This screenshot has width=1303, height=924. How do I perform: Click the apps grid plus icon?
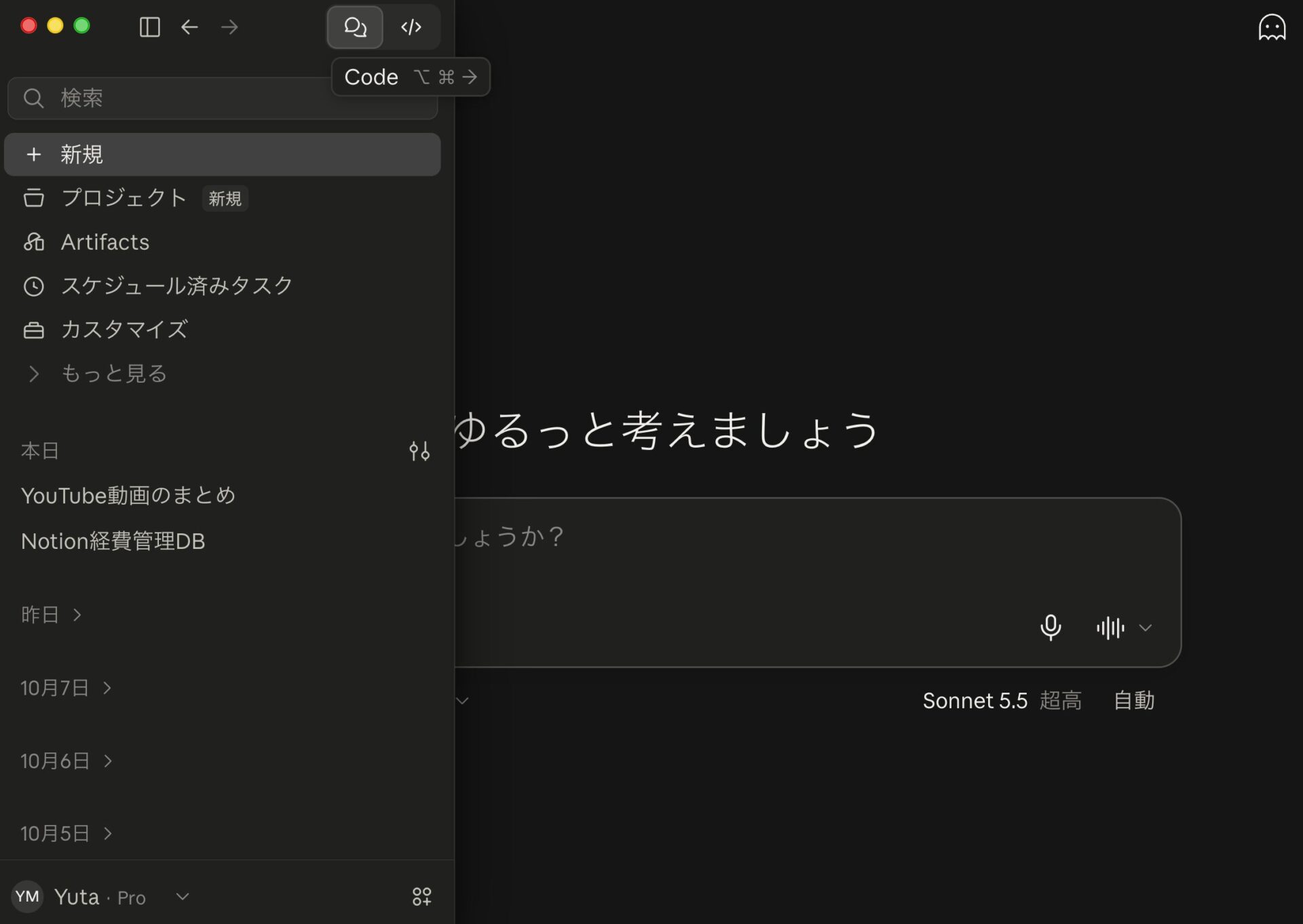421,897
